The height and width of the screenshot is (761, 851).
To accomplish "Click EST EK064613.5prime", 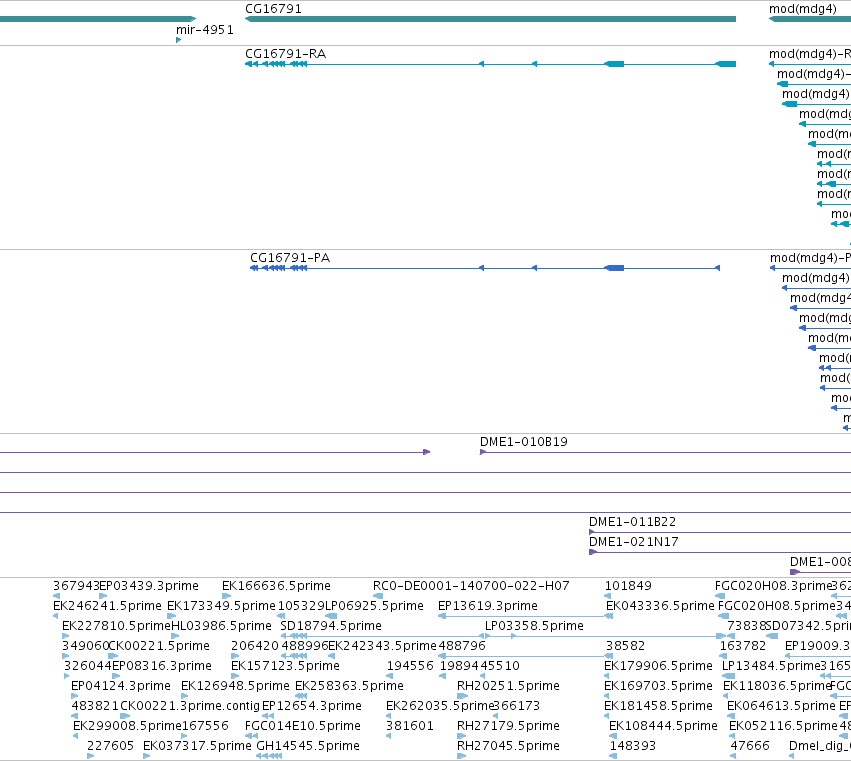I will [x=782, y=706].
